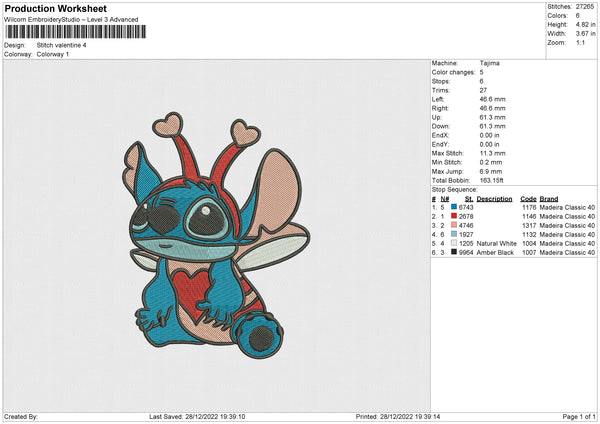Click the design name Stitch valentine 4
The width and height of the screenshot is (600, 424).
(x=61, y=45)
